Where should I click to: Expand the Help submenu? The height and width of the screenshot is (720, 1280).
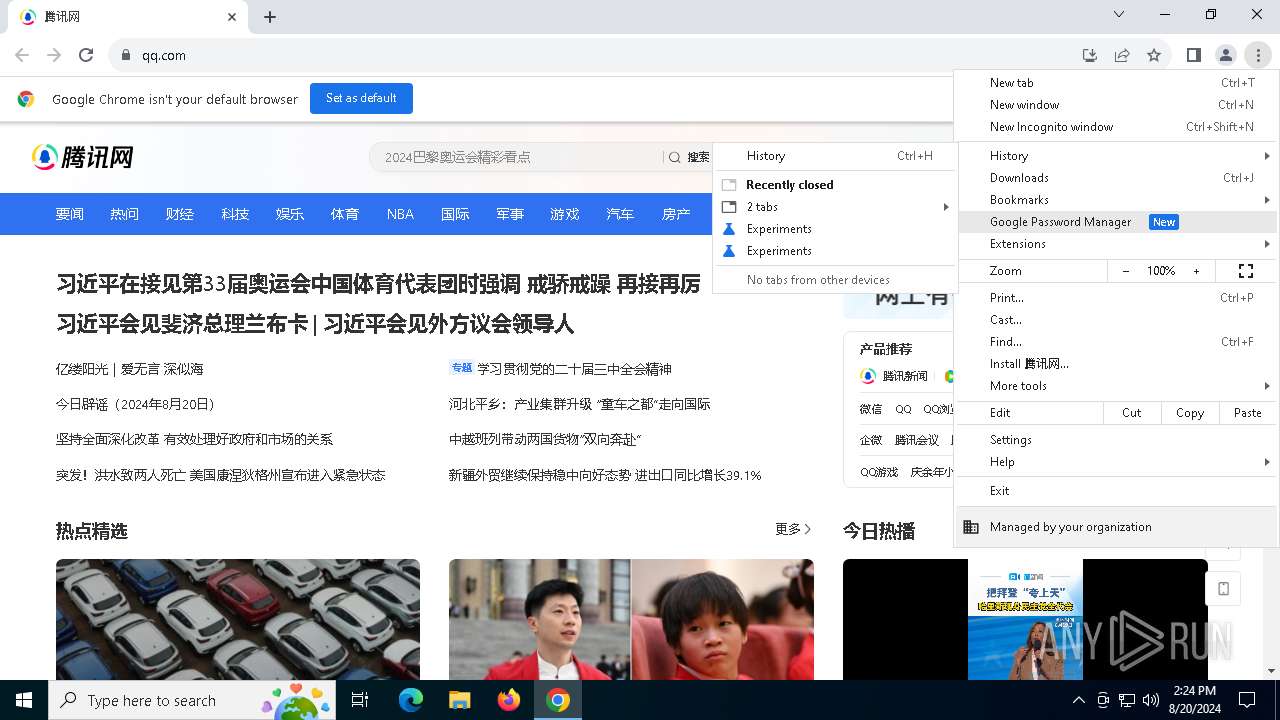[1117, 462]
